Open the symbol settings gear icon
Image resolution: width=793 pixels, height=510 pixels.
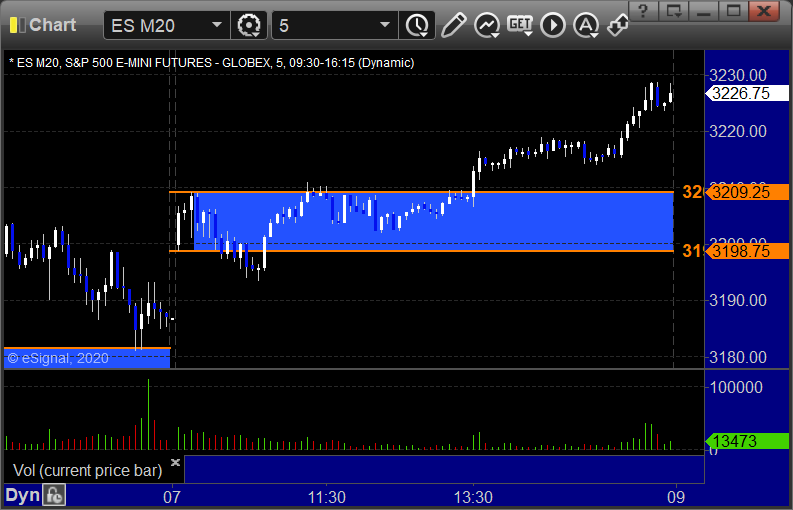click(x=248, y=25)
